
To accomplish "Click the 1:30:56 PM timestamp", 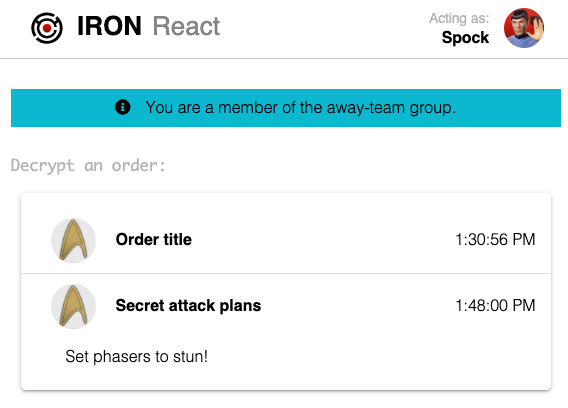I will pyautogui.click(x=495, y=240).
